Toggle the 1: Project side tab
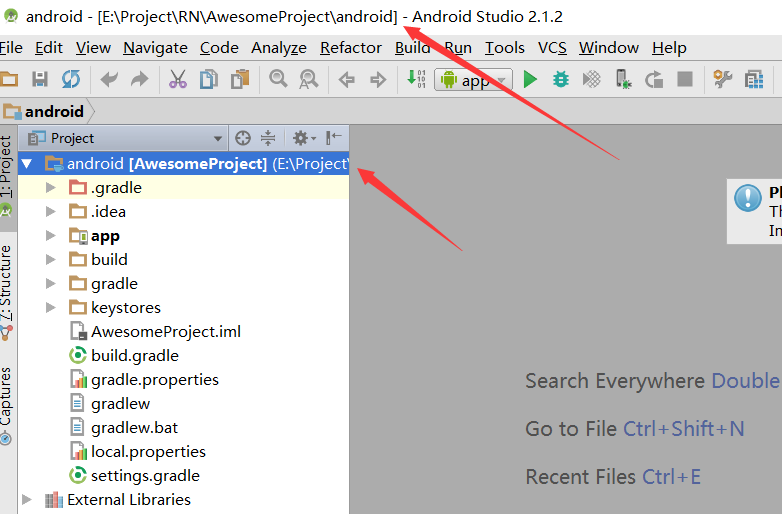This screenshot has width=782, height=514. click(6, 177)
